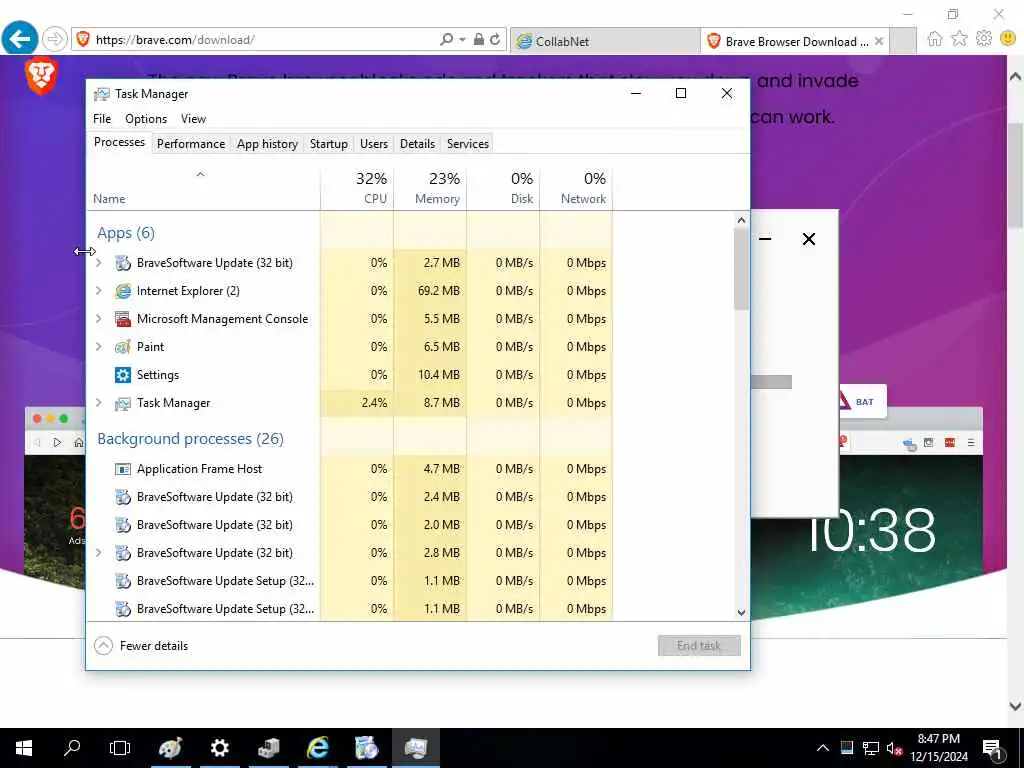This screenshot has height=768, width=1024.
Task: Close the Brave Browser Download tab
Action: point(879,41)
